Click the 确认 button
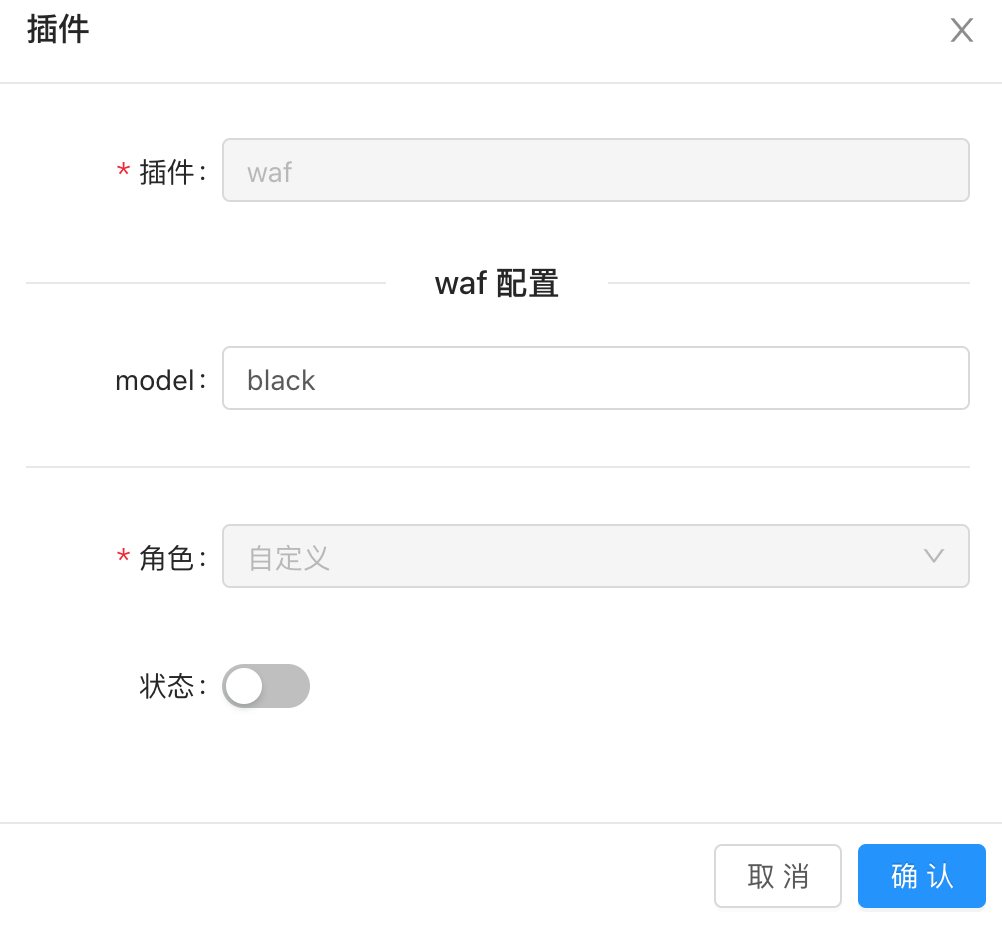Screen dimensions: 1002x926 pos(921,876)
